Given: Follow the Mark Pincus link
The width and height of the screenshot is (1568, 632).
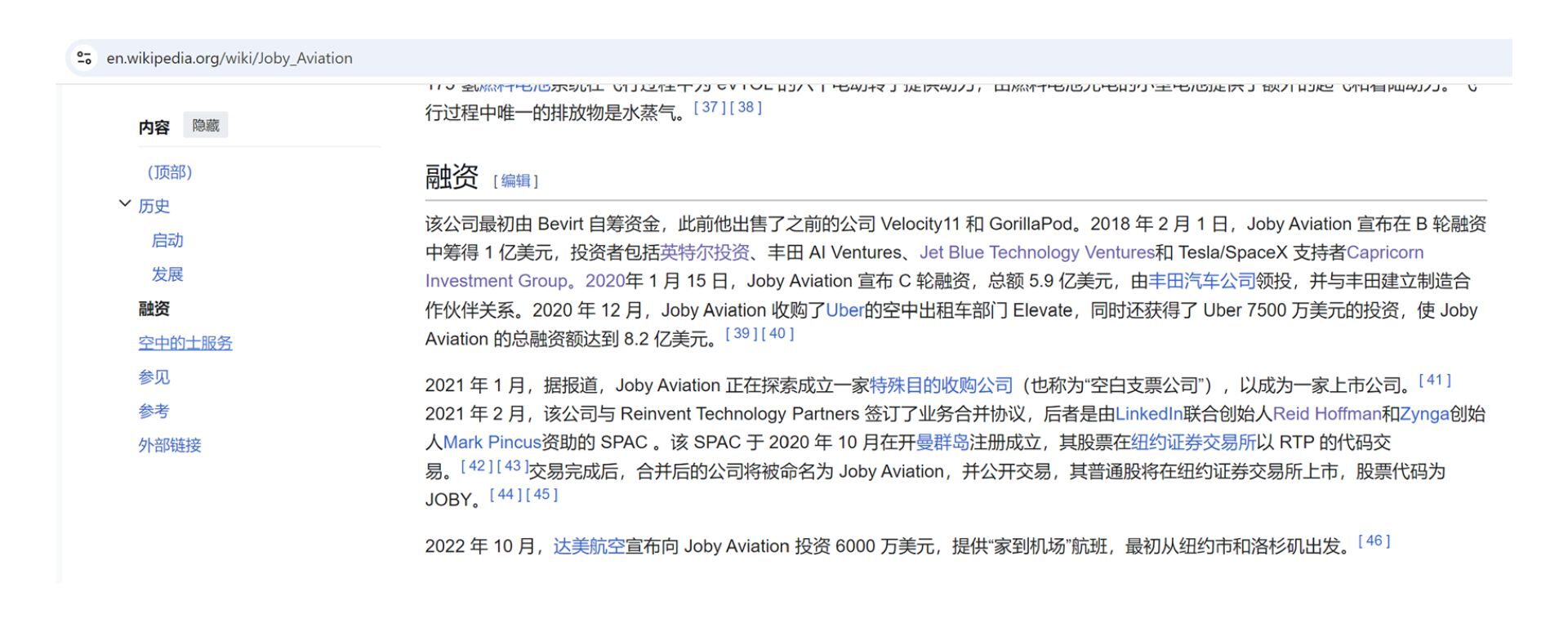Looking at the screenshot, I should (x=492, y=443).
